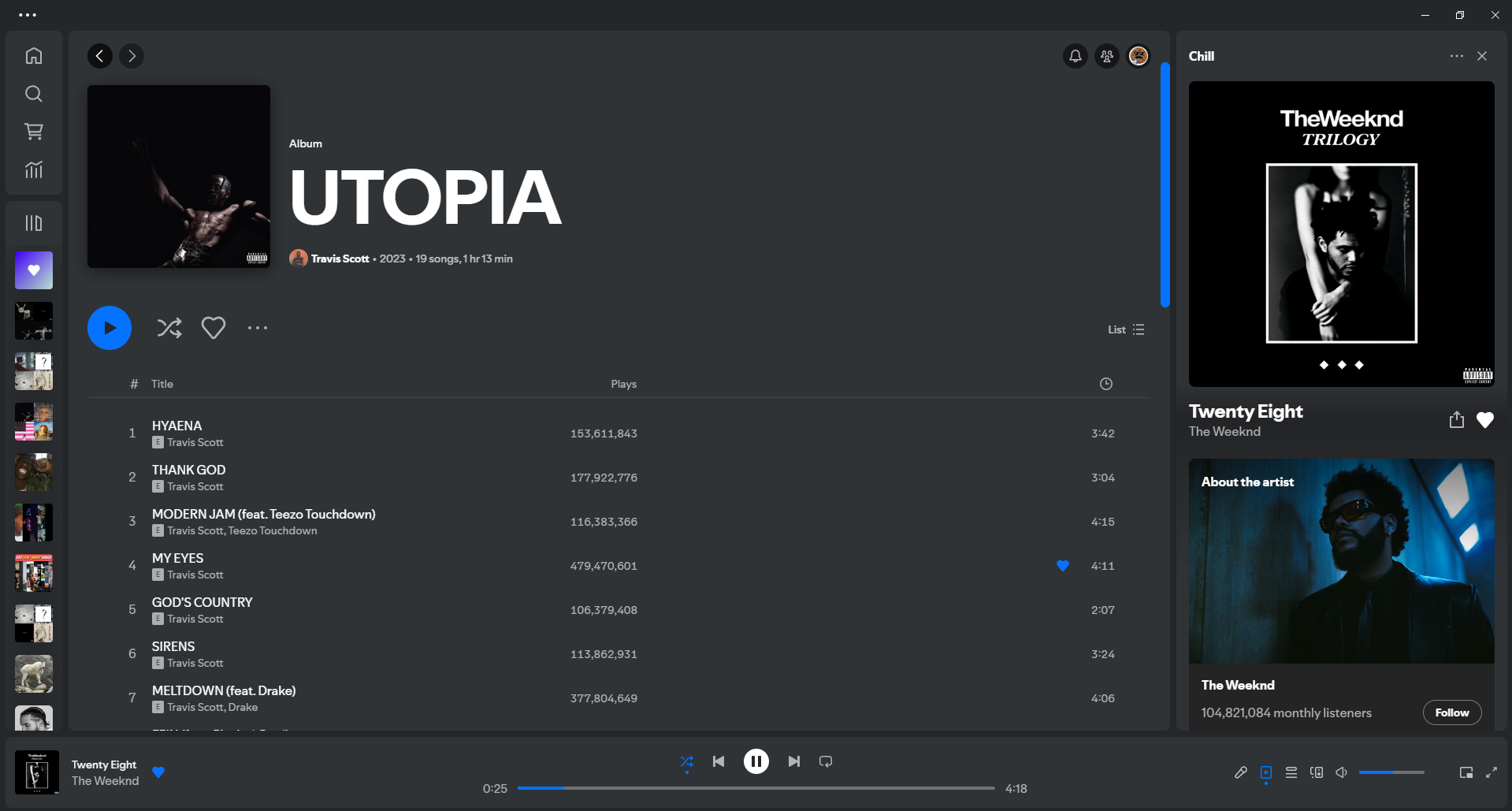
Task: Click the main view scrollbar
Action: pyautogui.click(x=1165, y=185)
